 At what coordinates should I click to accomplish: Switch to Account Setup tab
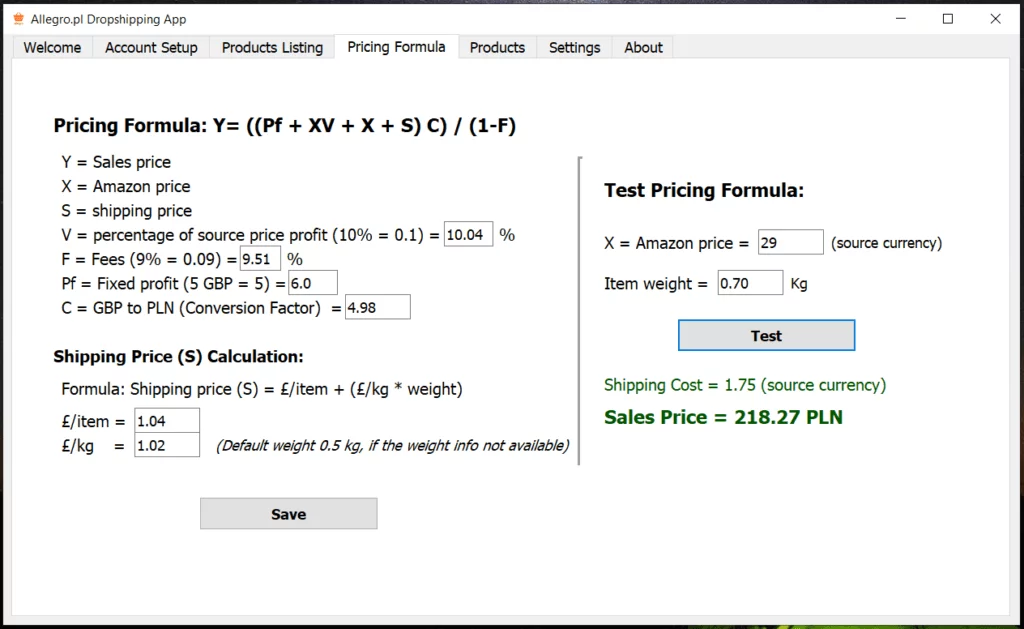151,48
